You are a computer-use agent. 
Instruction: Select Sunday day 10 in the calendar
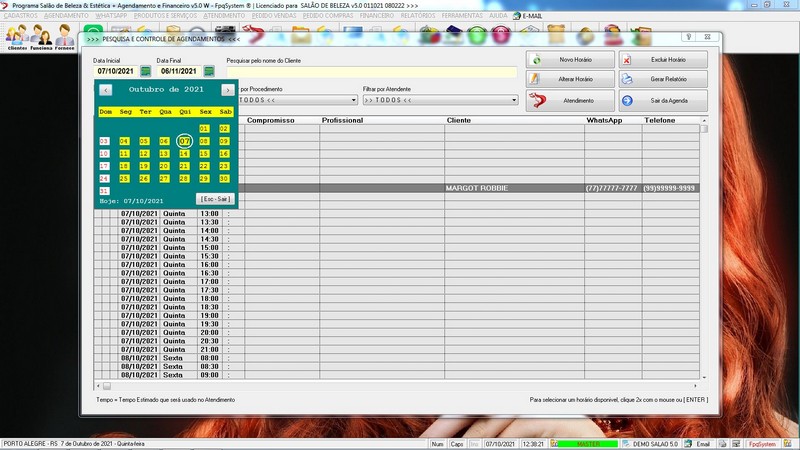pos(104,154)
